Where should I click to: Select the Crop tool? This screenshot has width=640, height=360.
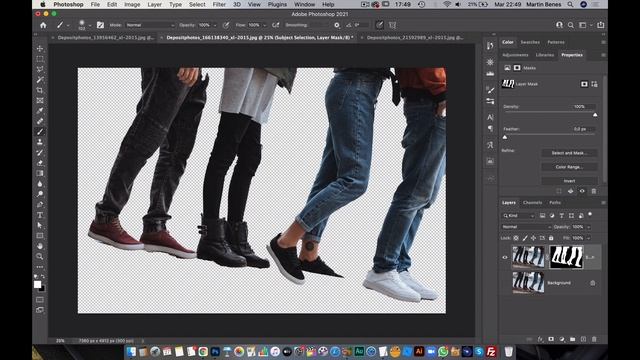tap(40, 90)
